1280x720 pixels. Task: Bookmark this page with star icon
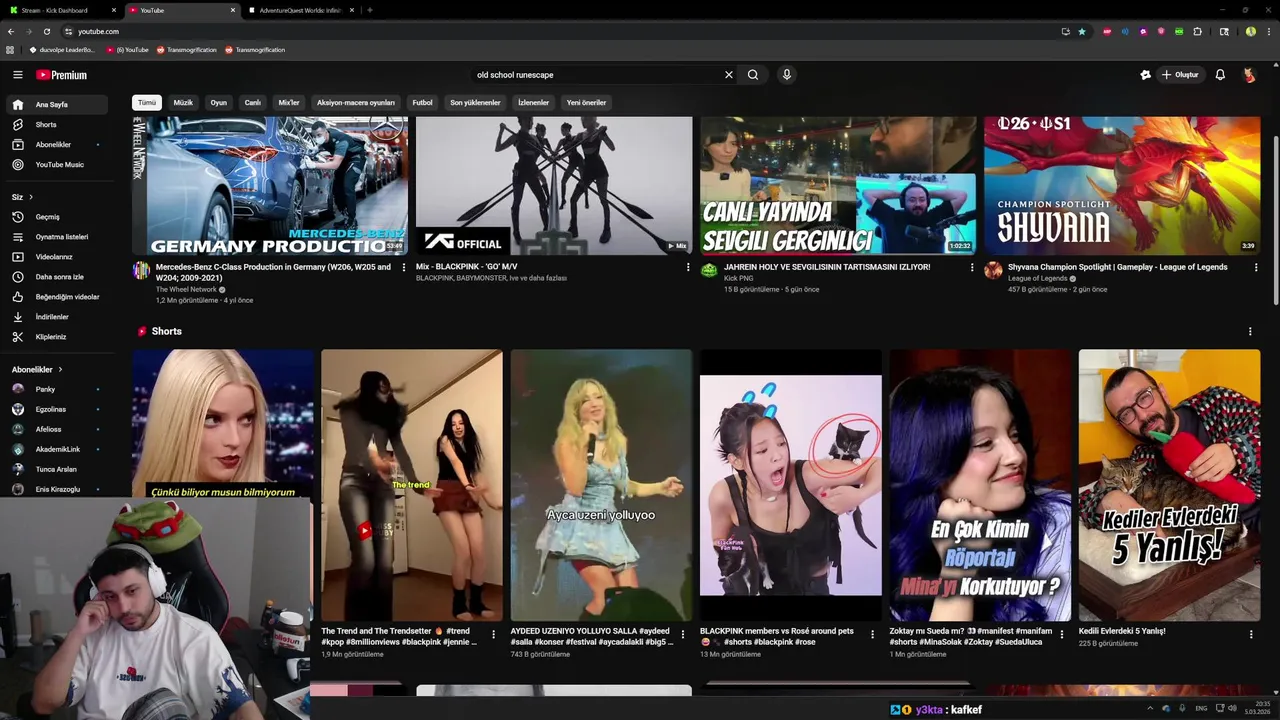point(1082,31)
